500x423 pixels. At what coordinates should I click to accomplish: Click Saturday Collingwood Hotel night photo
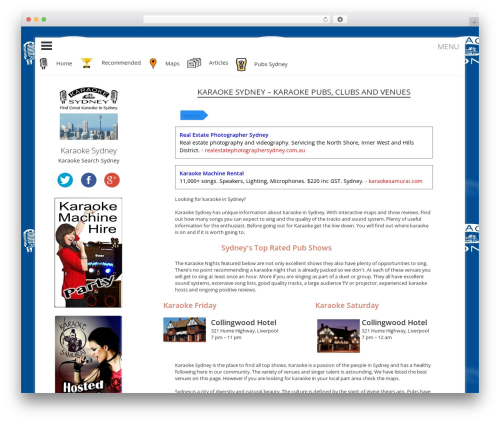338,336
